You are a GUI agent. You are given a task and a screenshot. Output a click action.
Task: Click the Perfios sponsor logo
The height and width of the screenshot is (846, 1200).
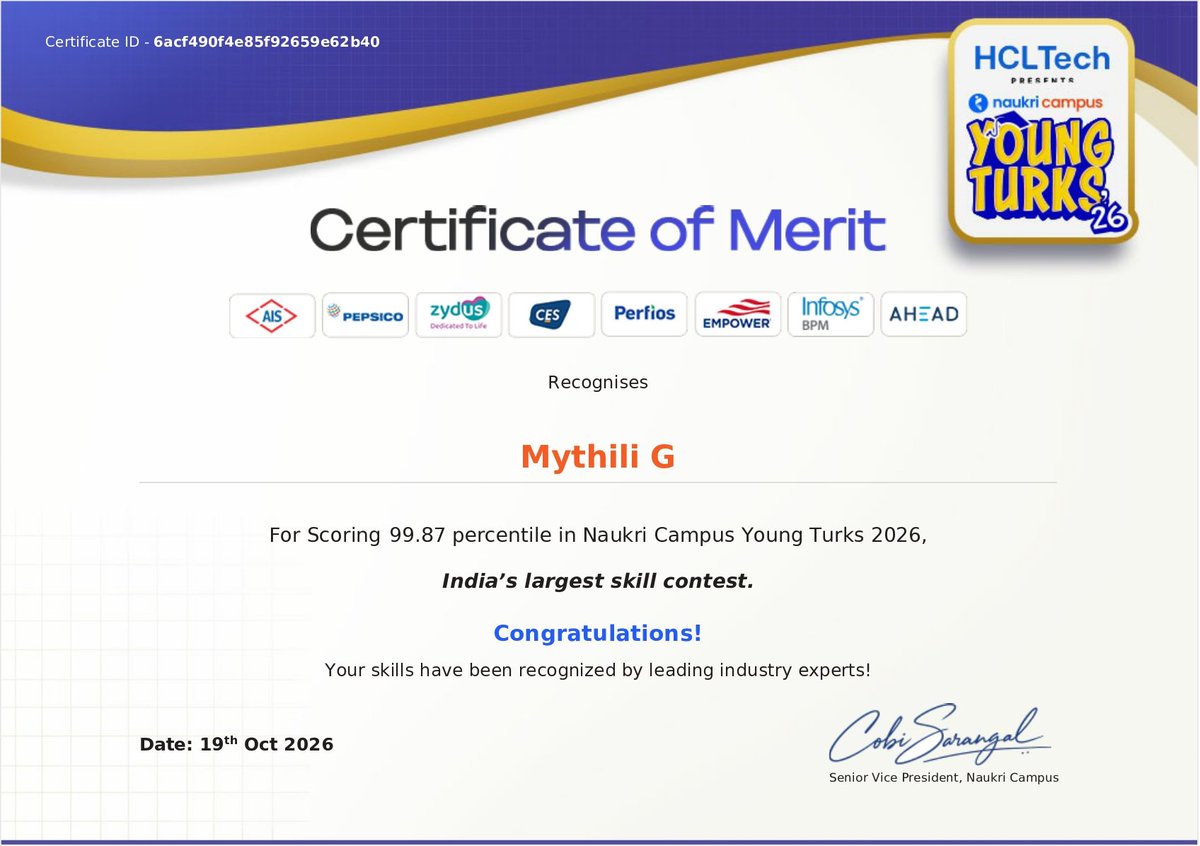click(644, 315)
